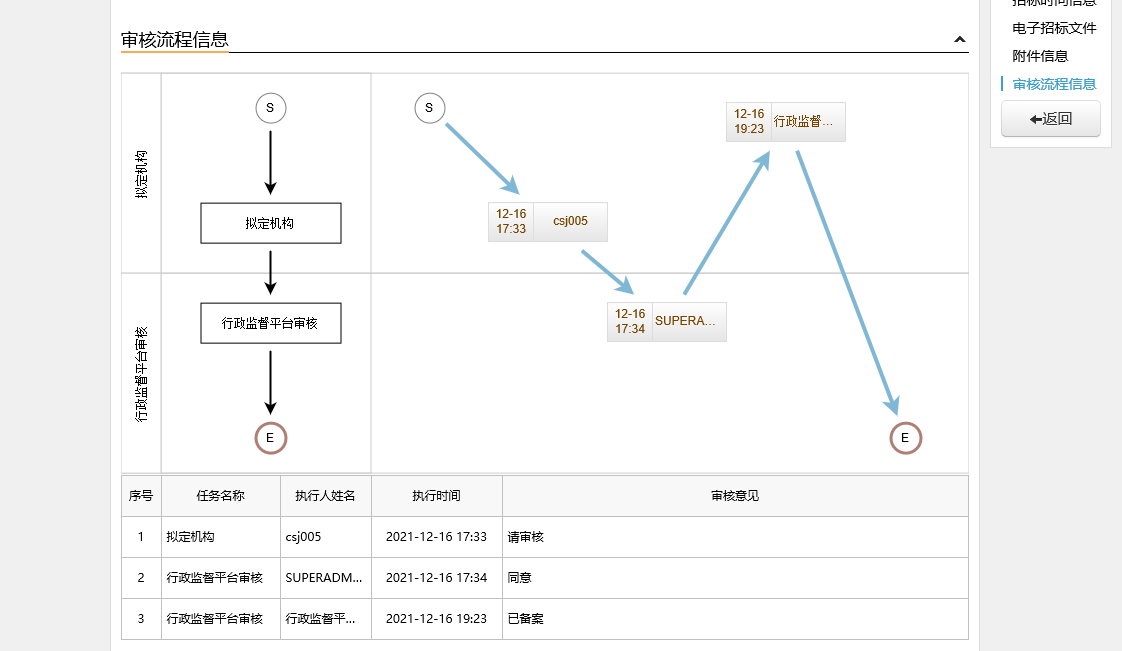This screenshot has height=651, width=1122.
Task: Click the E end node of the process diagram
Action: pyautogui.click(x=906, y=438)
